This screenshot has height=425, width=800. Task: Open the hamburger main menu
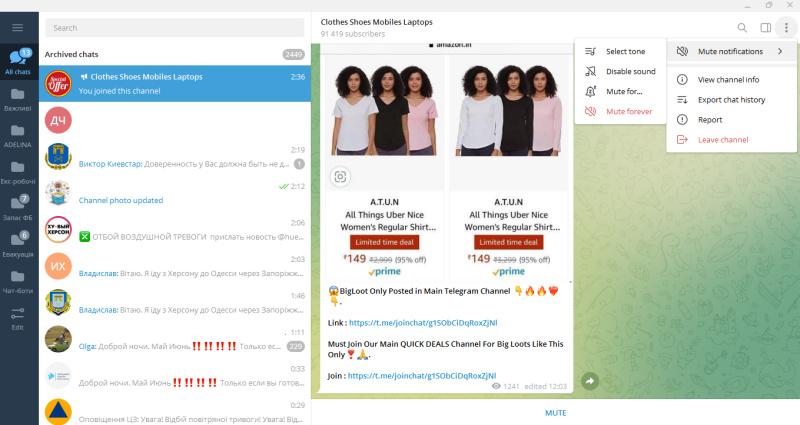(x=18, y=28)
